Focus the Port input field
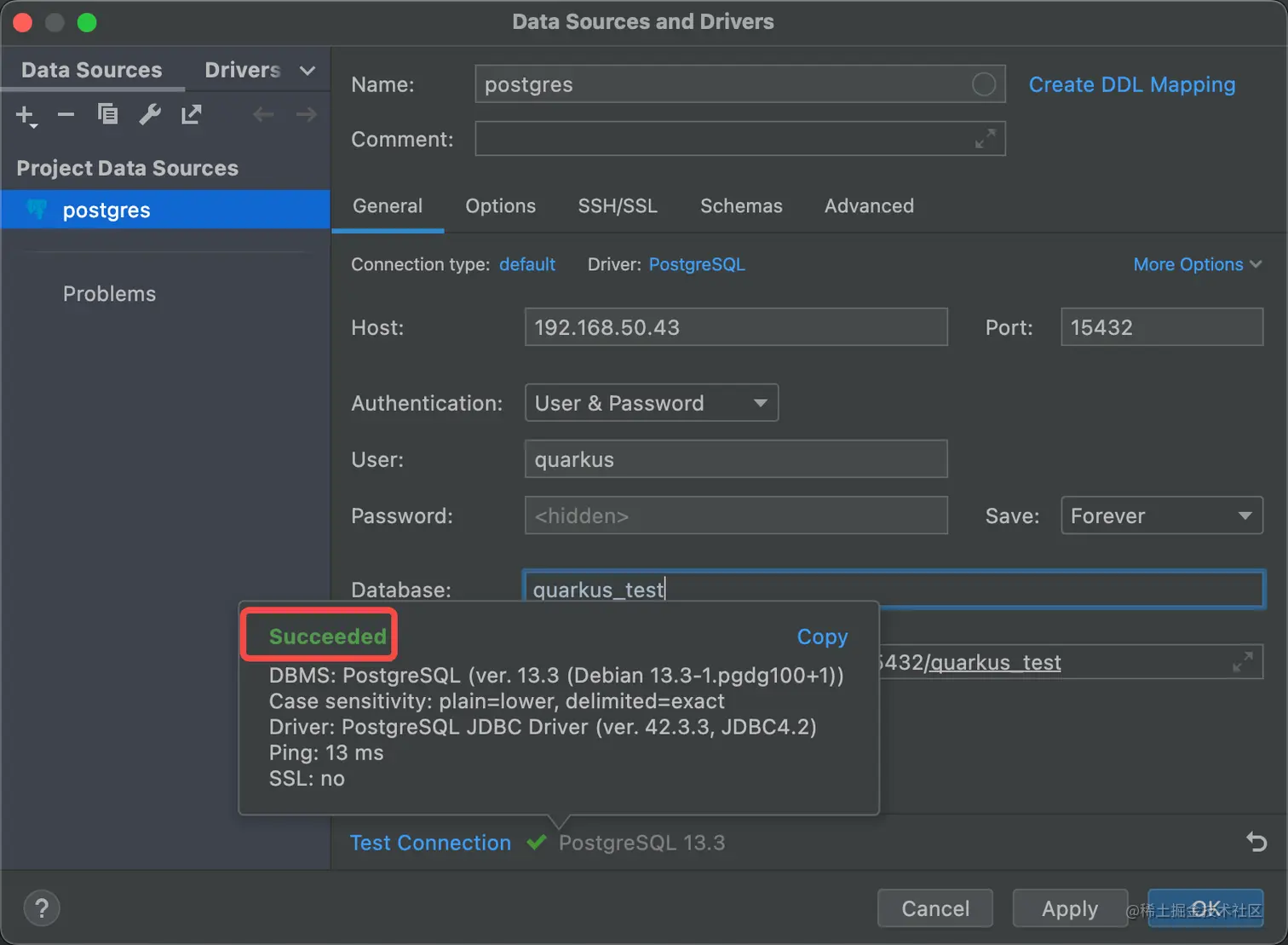 click(x=1162, y=327)
